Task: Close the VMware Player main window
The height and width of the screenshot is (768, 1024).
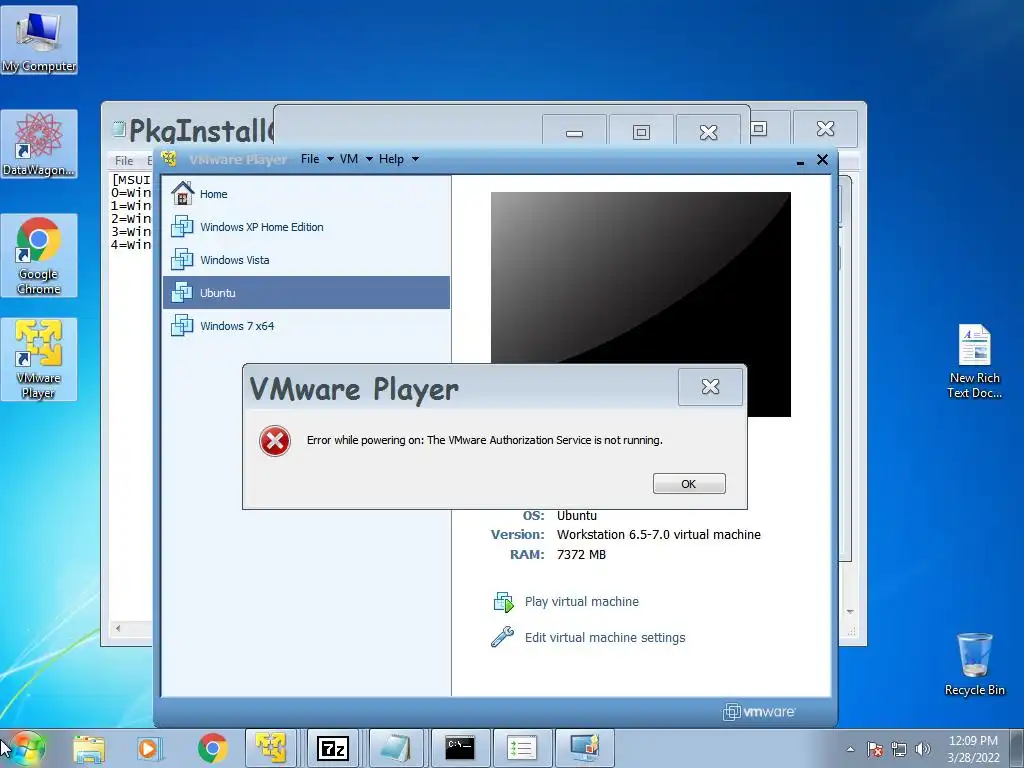Action: 822,159
